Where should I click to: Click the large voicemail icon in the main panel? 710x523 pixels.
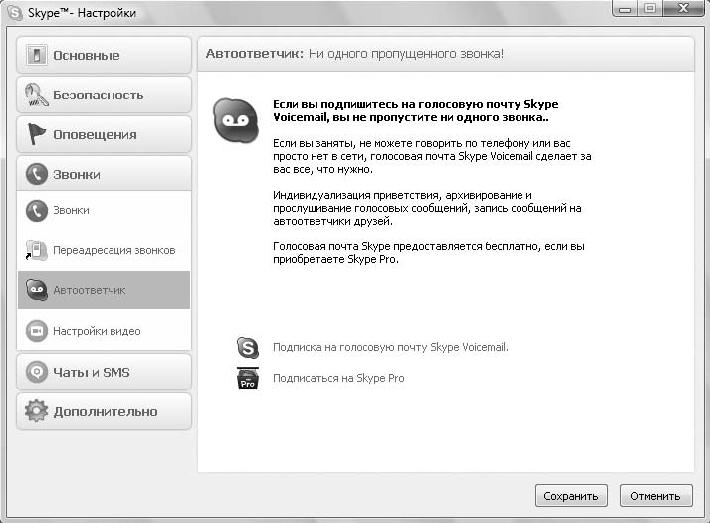[235, 120]
